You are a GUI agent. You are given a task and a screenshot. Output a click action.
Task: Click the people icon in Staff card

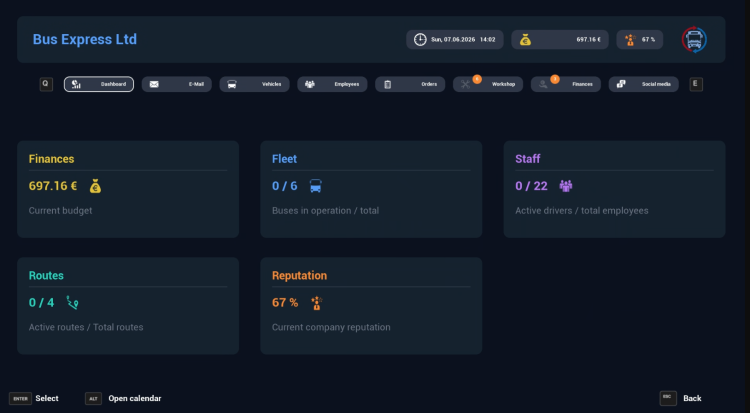(566, 186)
